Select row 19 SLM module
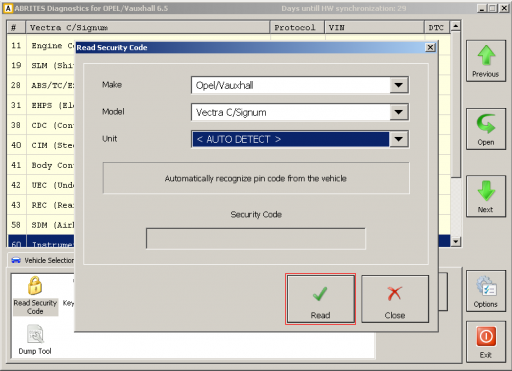Screen dimensions: 512x371 click(41, 65)
